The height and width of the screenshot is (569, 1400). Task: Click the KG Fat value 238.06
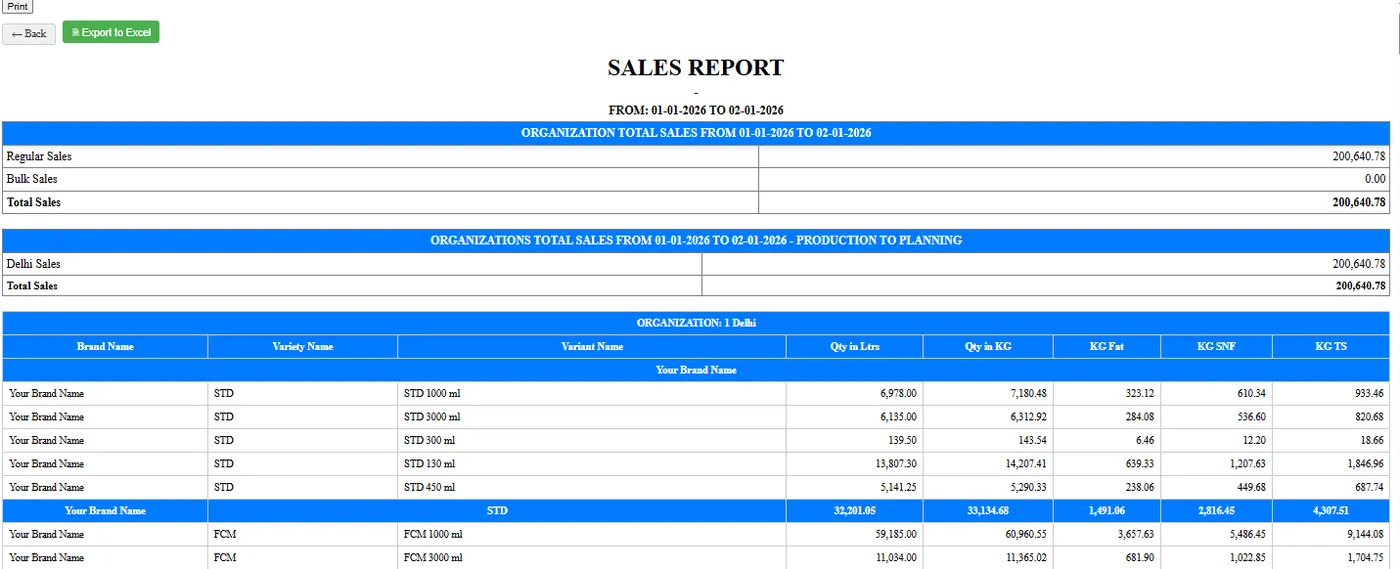(x=1138, y=487)
